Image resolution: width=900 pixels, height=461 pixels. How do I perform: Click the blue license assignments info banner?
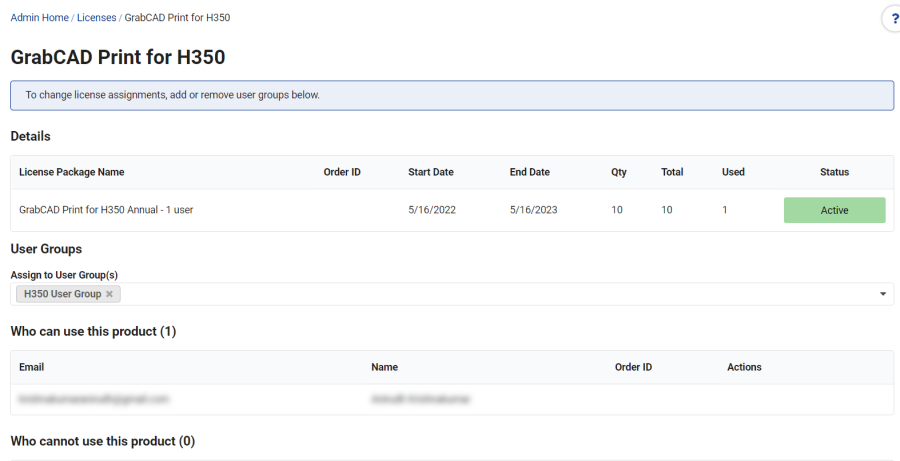pyautogui.click(x=452, y=95)
